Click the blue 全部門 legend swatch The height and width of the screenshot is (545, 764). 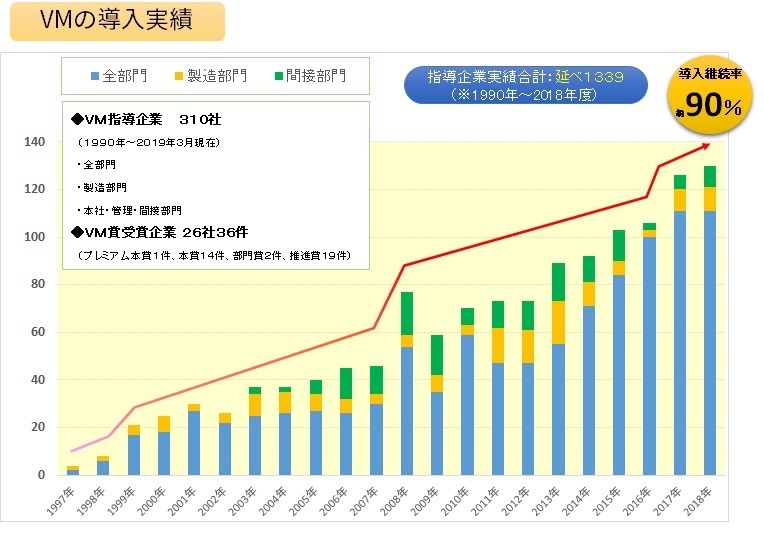pos(95,76)
